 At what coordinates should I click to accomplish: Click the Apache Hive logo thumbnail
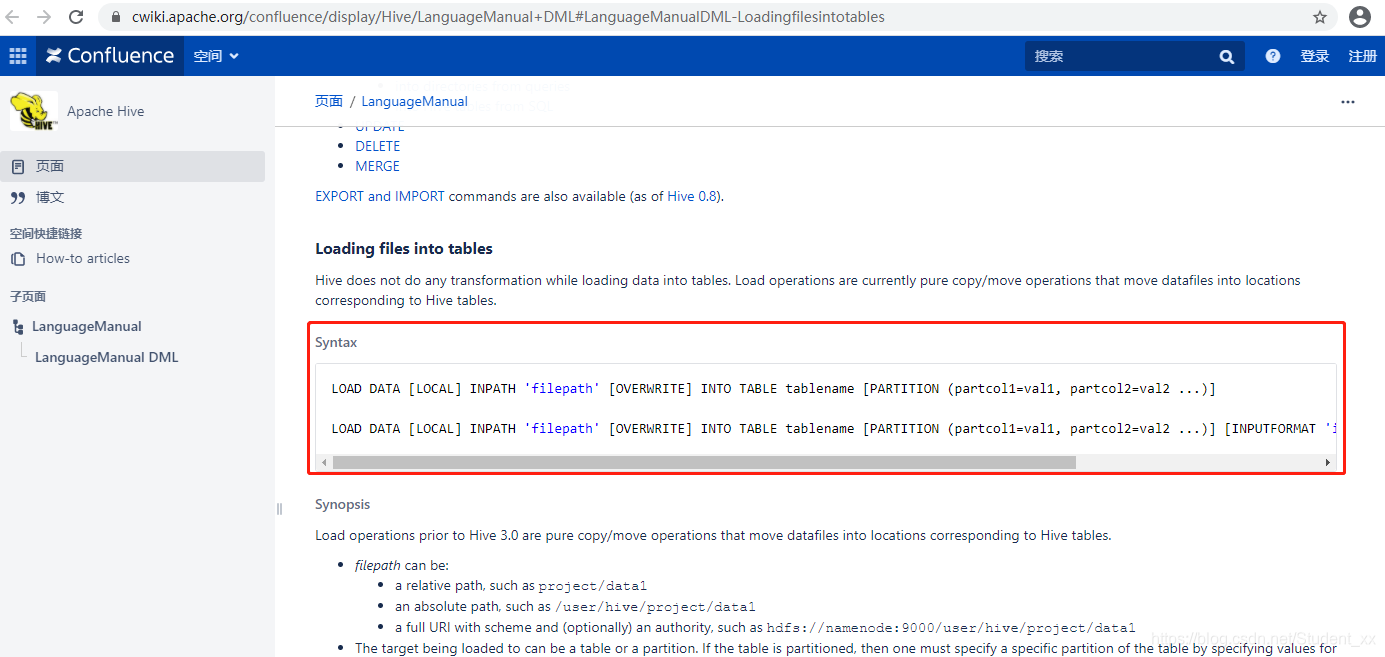[34, 111]
